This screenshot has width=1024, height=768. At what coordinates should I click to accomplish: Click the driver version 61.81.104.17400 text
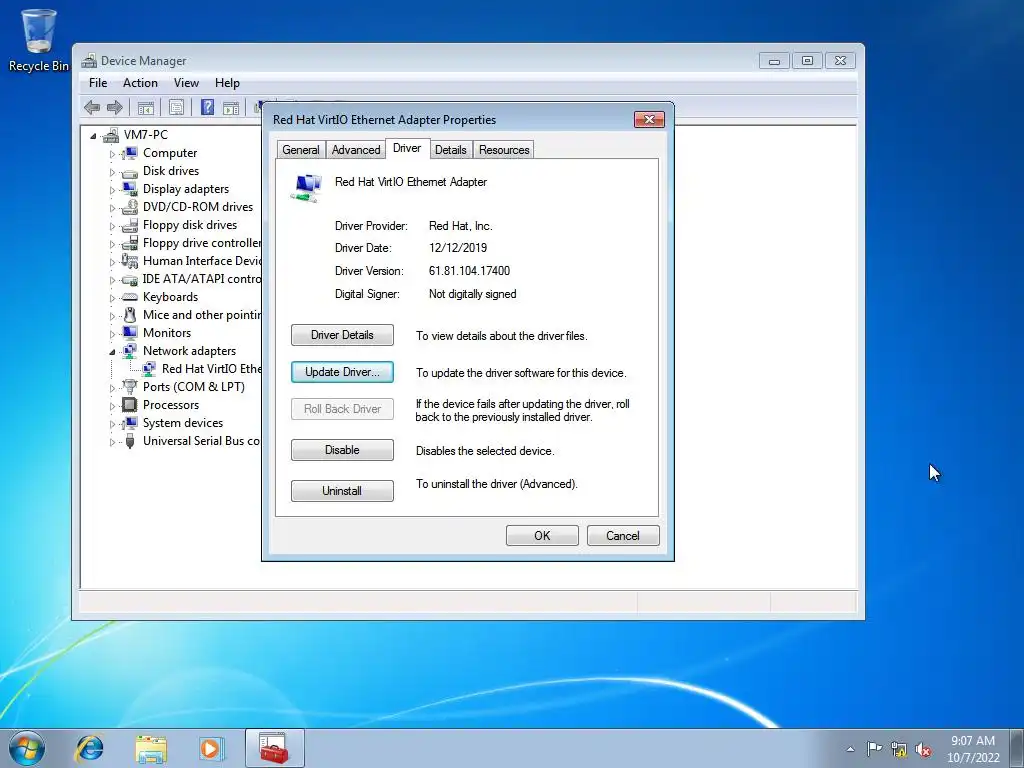(470, 271)
